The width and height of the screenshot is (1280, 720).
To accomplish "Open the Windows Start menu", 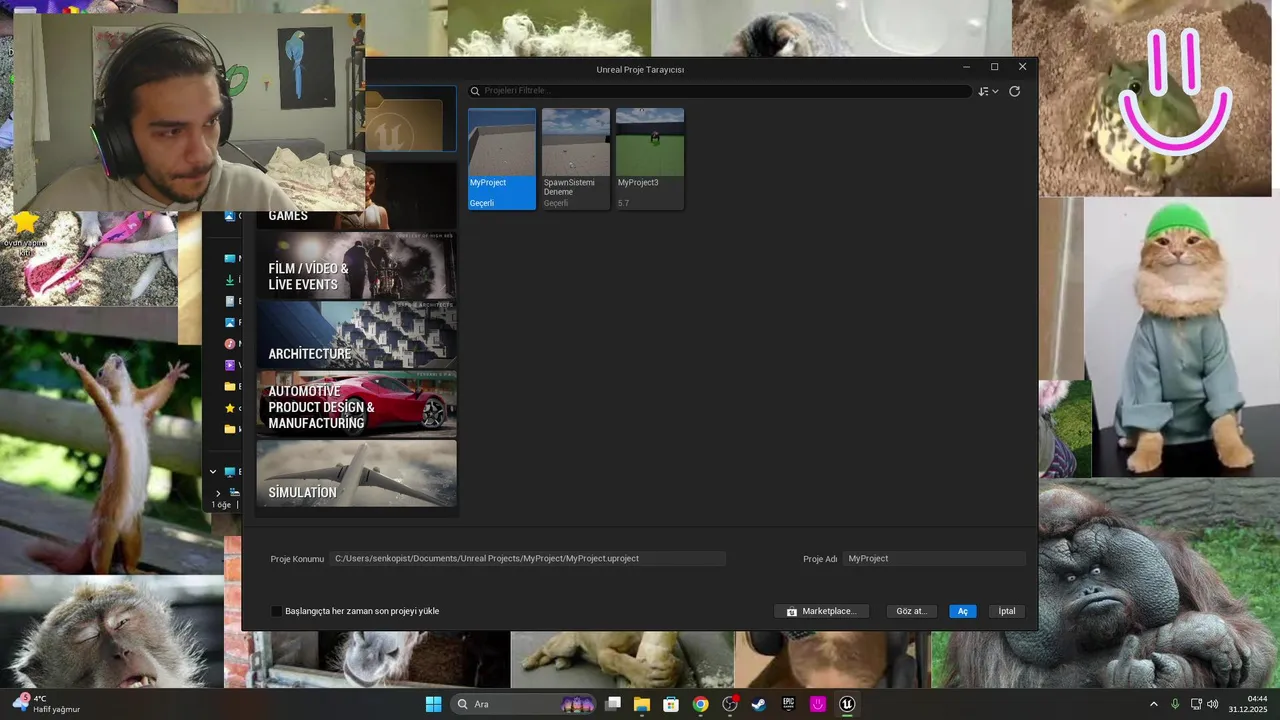I will [433, 704].
